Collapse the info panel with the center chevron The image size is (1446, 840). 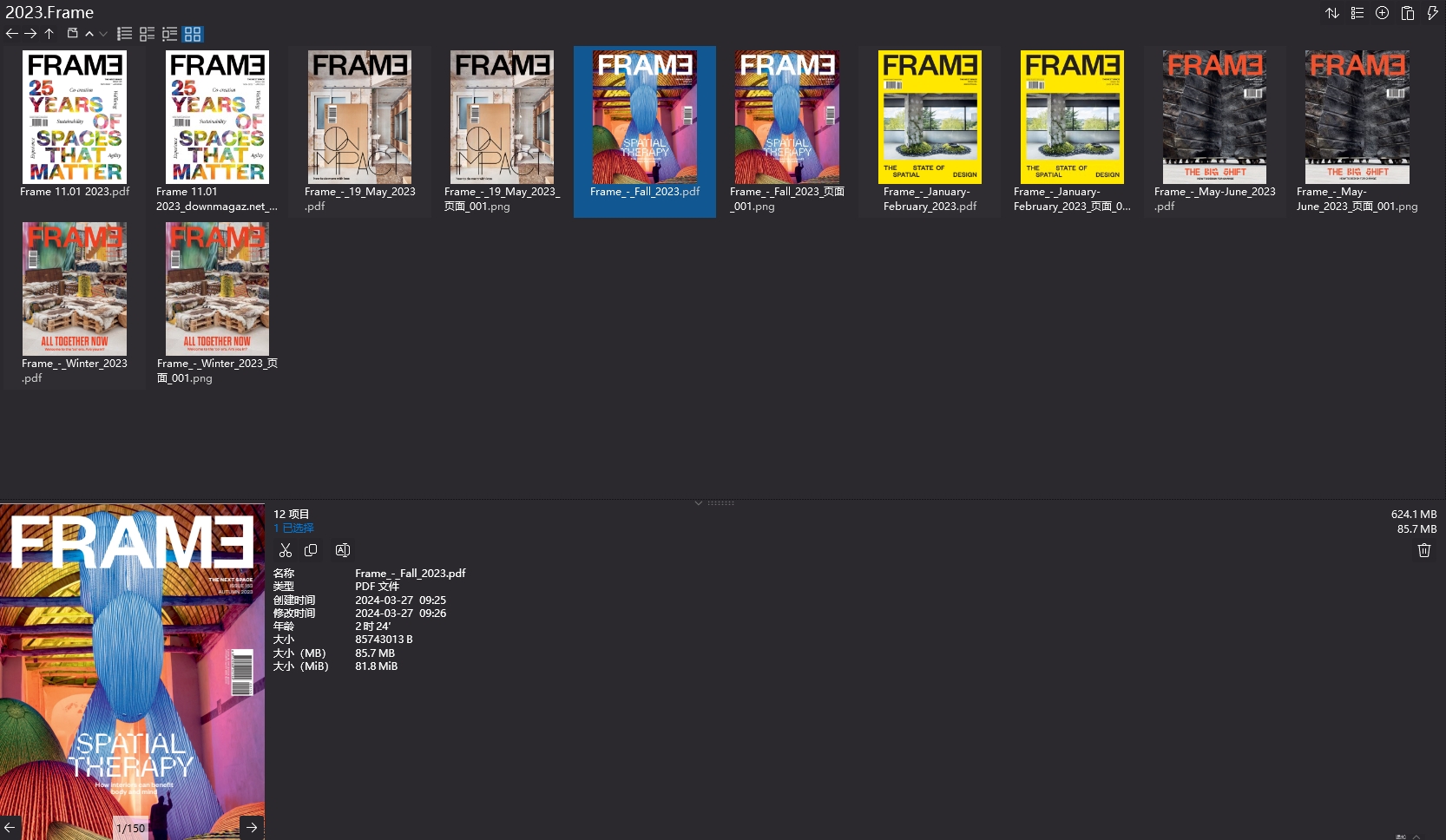[x=699, y=503]
